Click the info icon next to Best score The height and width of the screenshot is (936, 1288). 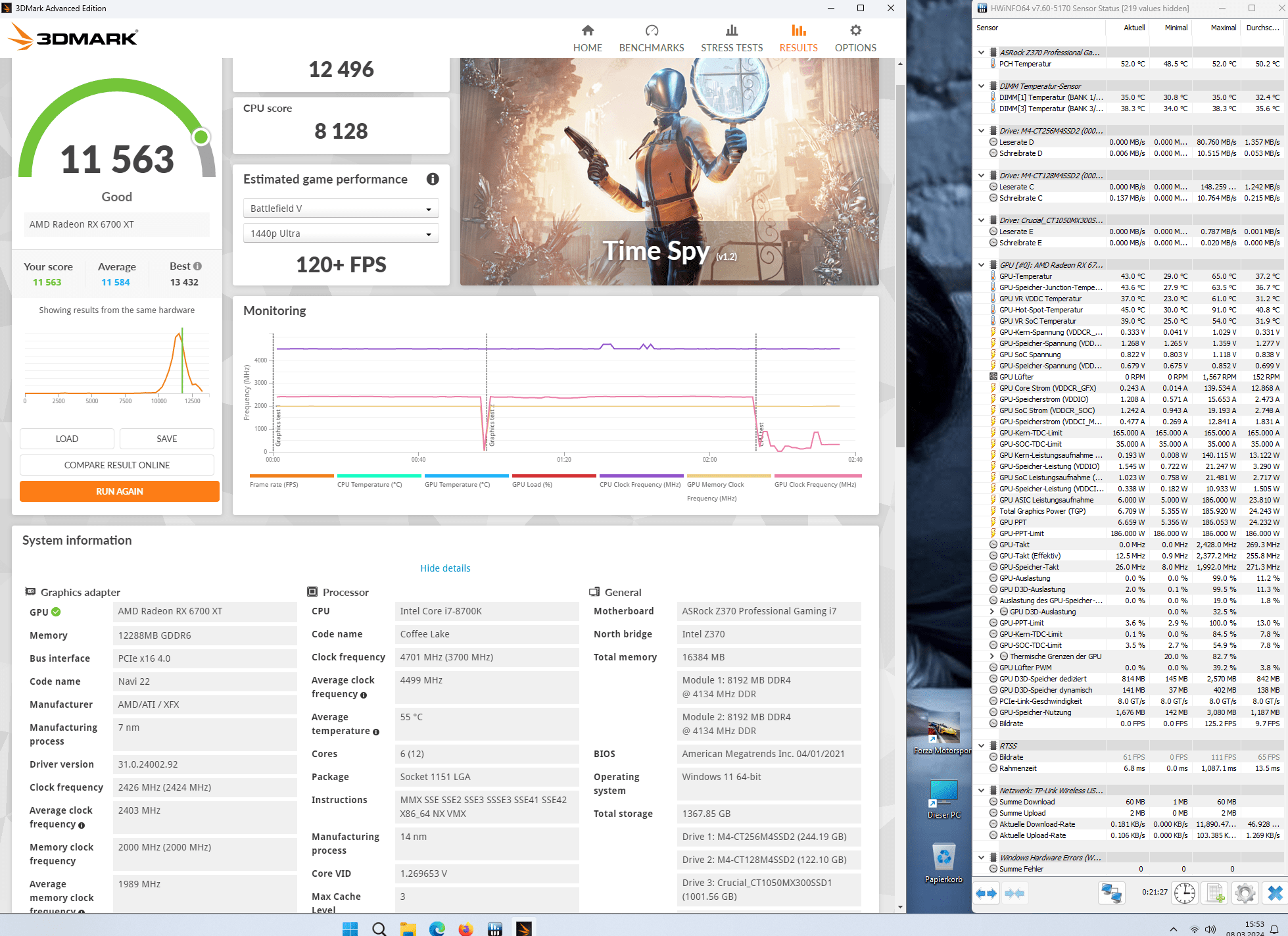coord(197,266)
